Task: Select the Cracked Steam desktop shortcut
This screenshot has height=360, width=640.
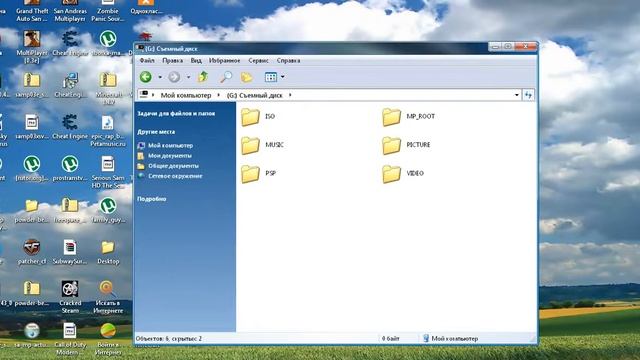Action: [x=70, y=297]
